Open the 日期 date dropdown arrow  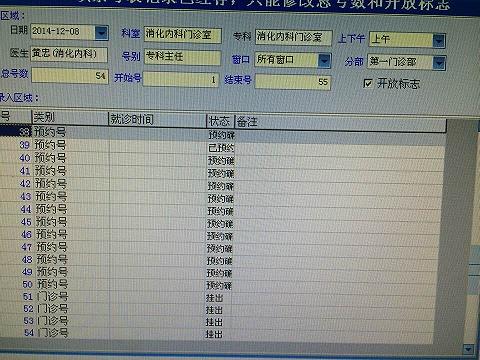[101, 32]
